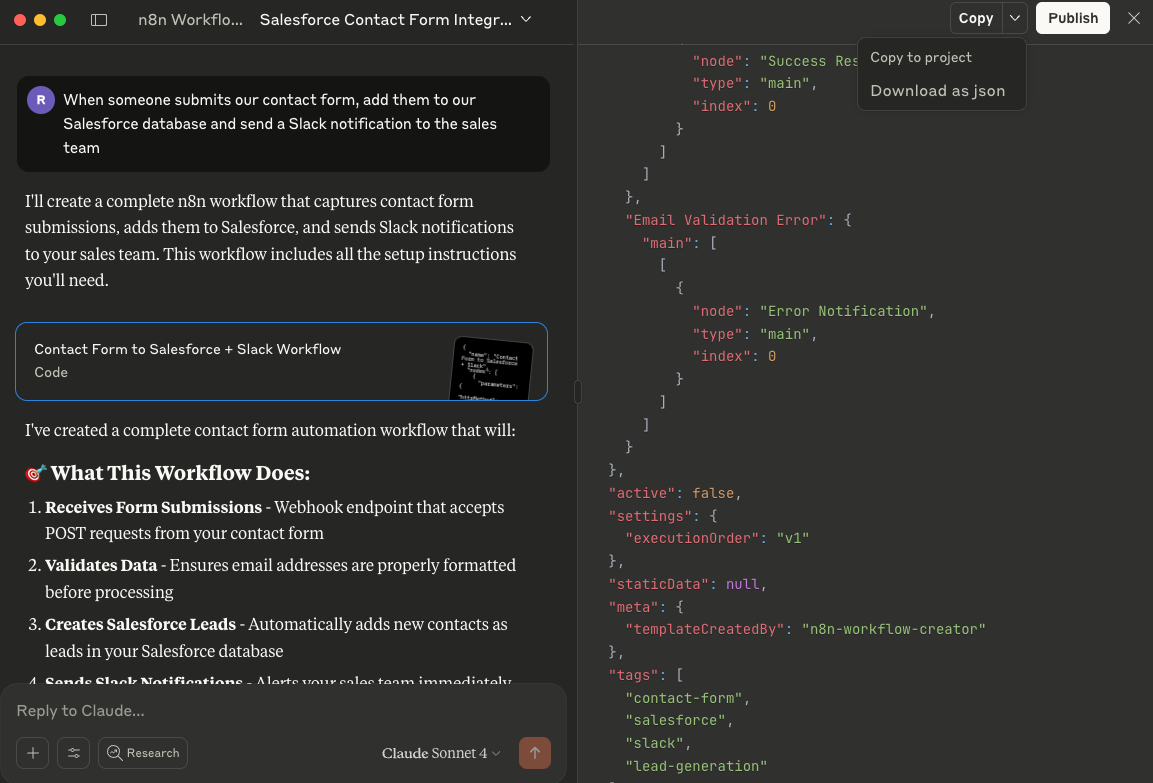The image size is (1153, 783).
Task: Click the Copy button
Action: [x=976, y=18]
